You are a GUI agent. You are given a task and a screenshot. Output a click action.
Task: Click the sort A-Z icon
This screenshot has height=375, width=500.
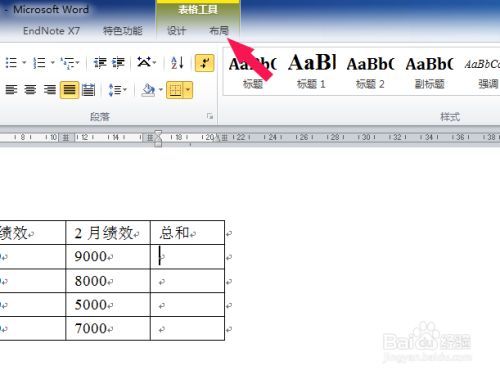point(177,63)
